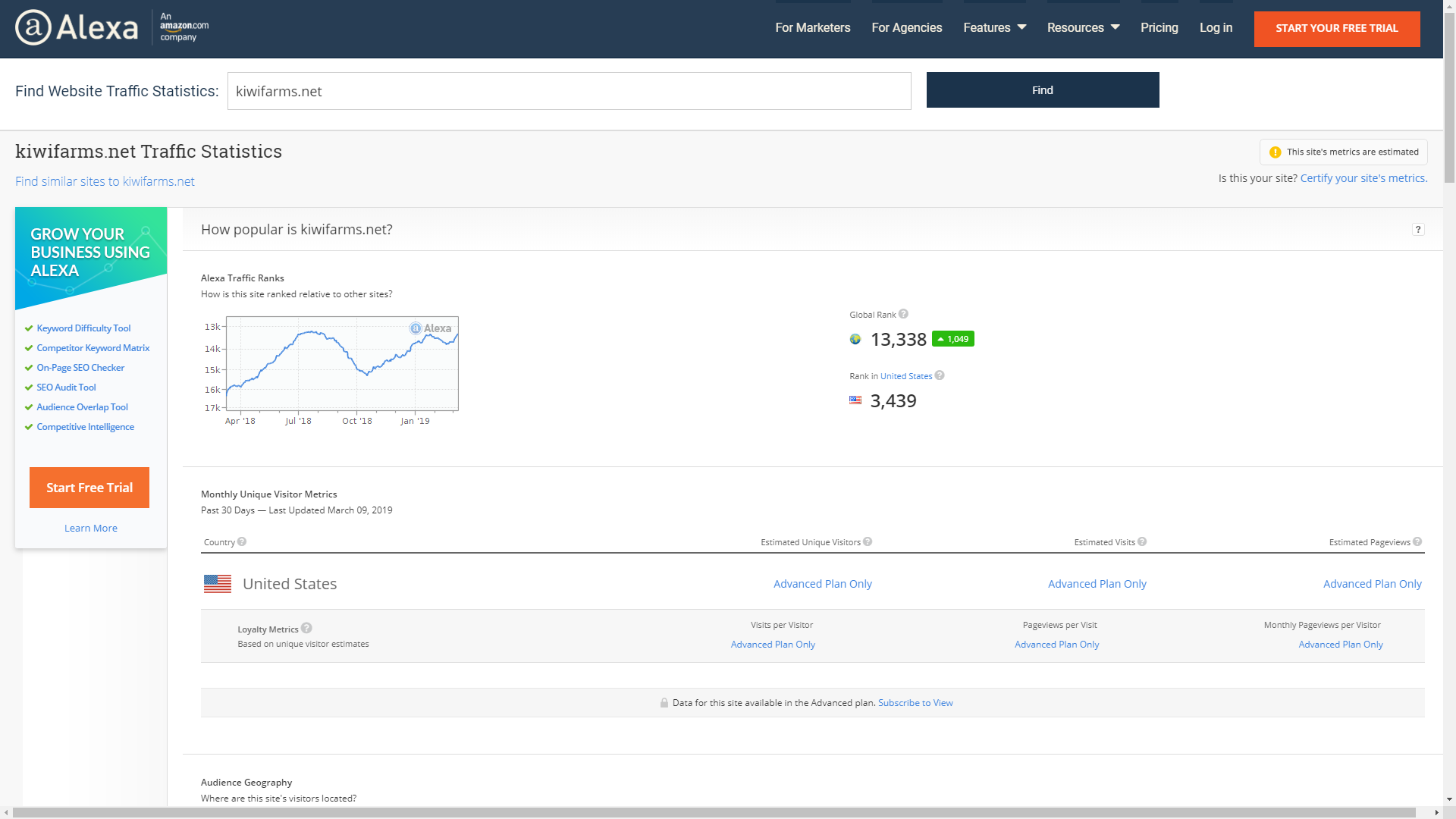Click United States link in Rank label
Image resolution: width=1456 pixels, height=819 pixels.
click(x=906, y=376)
